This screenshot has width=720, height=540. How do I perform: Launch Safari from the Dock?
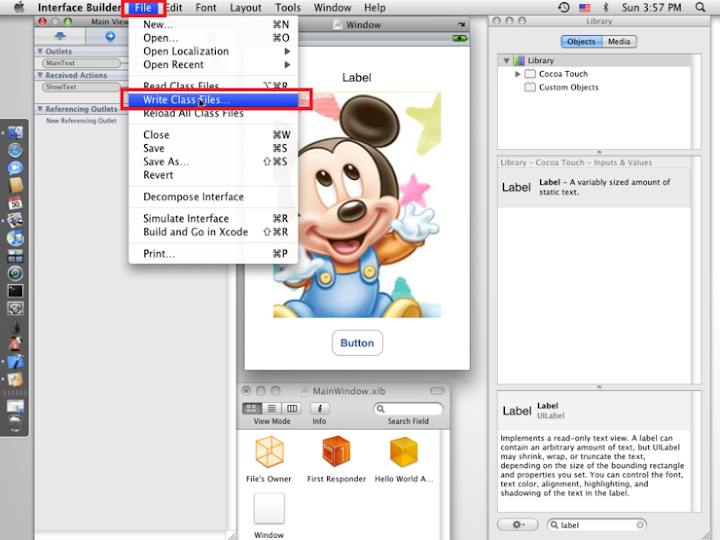[15, 151]
